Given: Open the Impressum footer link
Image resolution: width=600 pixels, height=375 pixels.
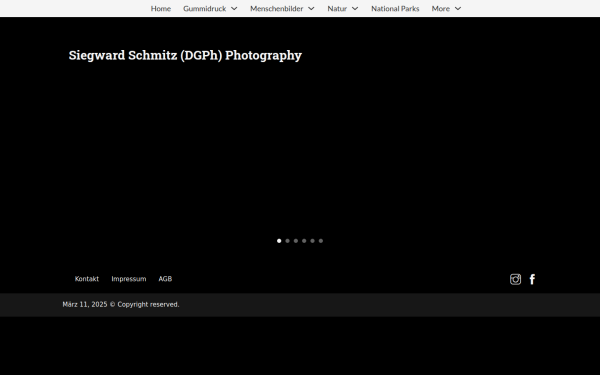Looking at the screenshot, I should pyautogui.click(x=129, y=279).
